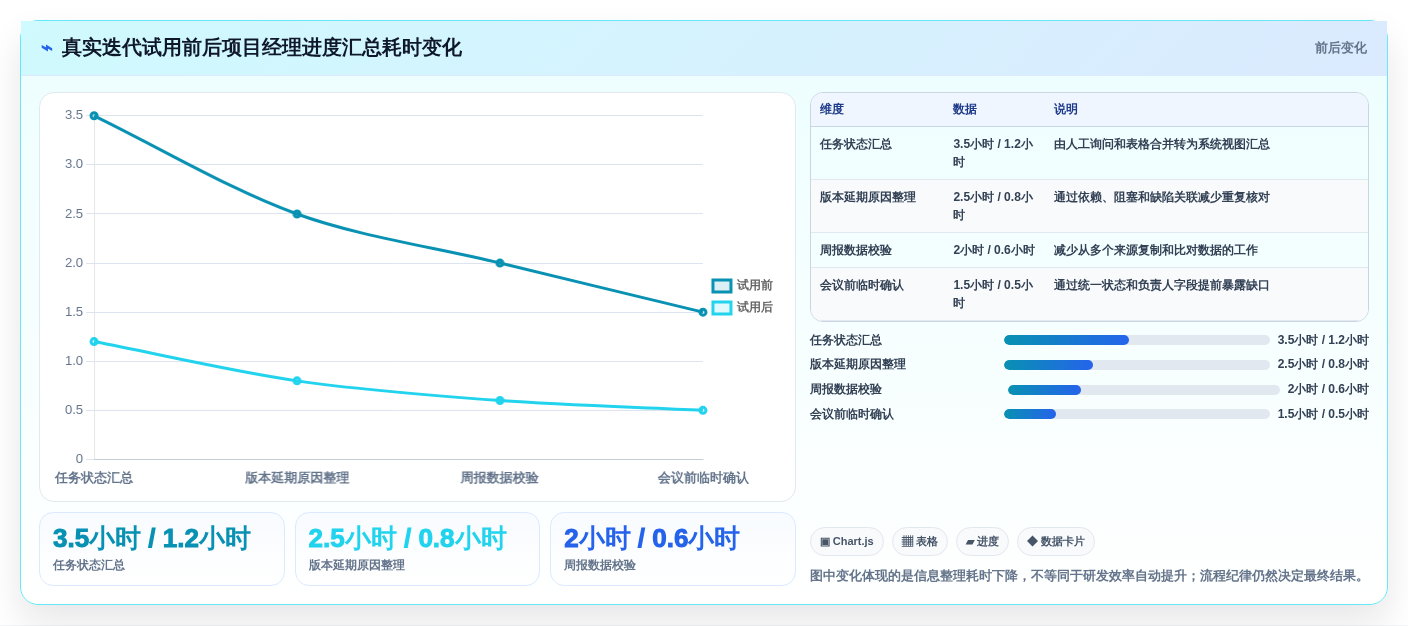Toggle the 试用前 legend entry

742,286
